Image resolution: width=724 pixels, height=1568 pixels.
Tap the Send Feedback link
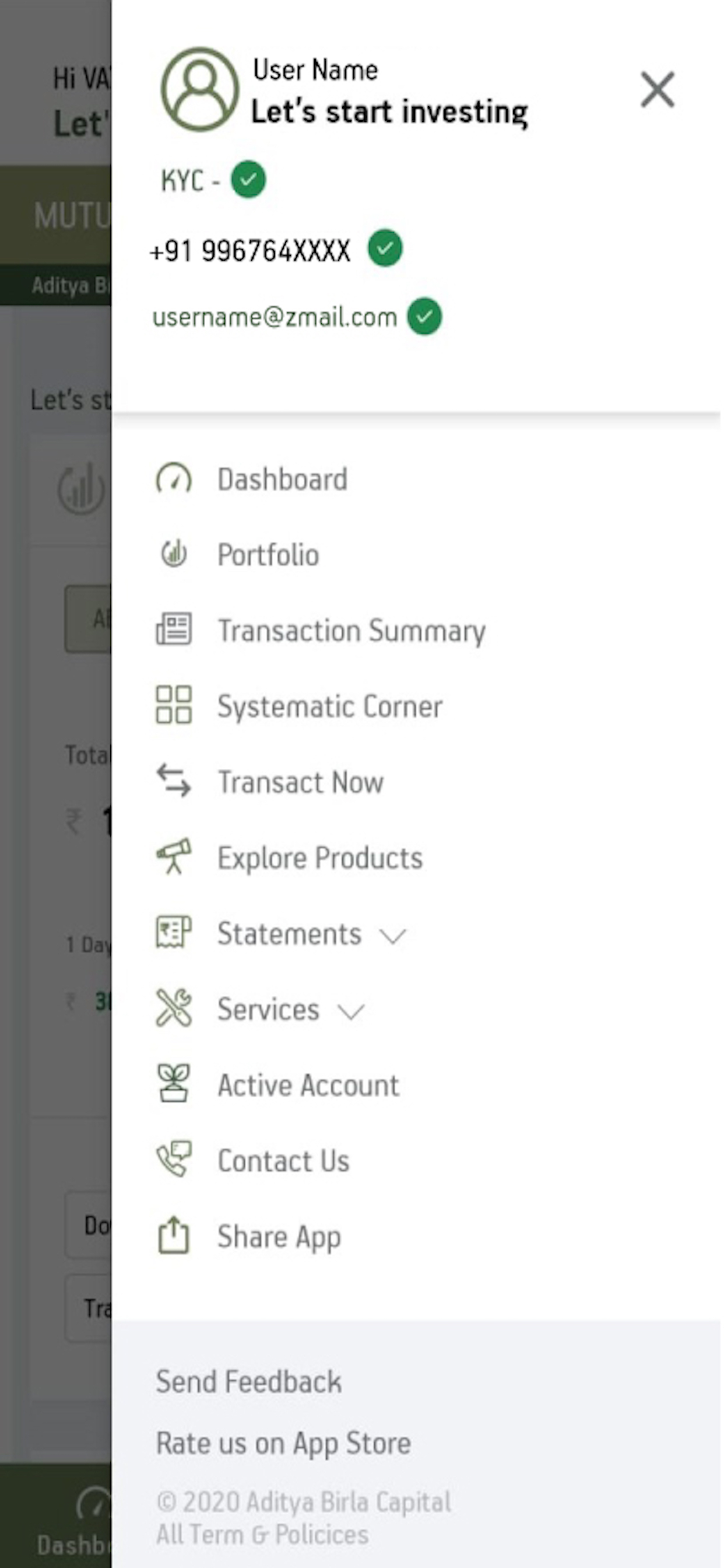pyautogui.click(x=249, y=1382)
